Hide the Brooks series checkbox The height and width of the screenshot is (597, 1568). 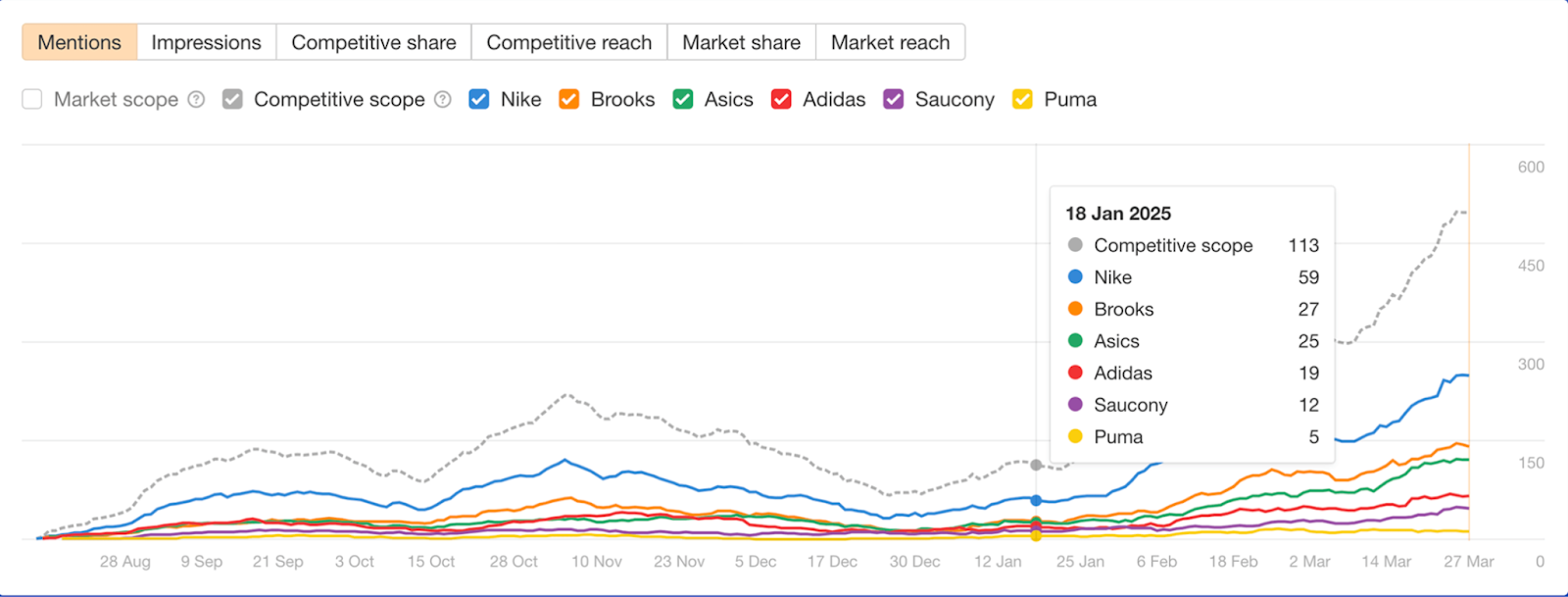click(x=569, y=99)
